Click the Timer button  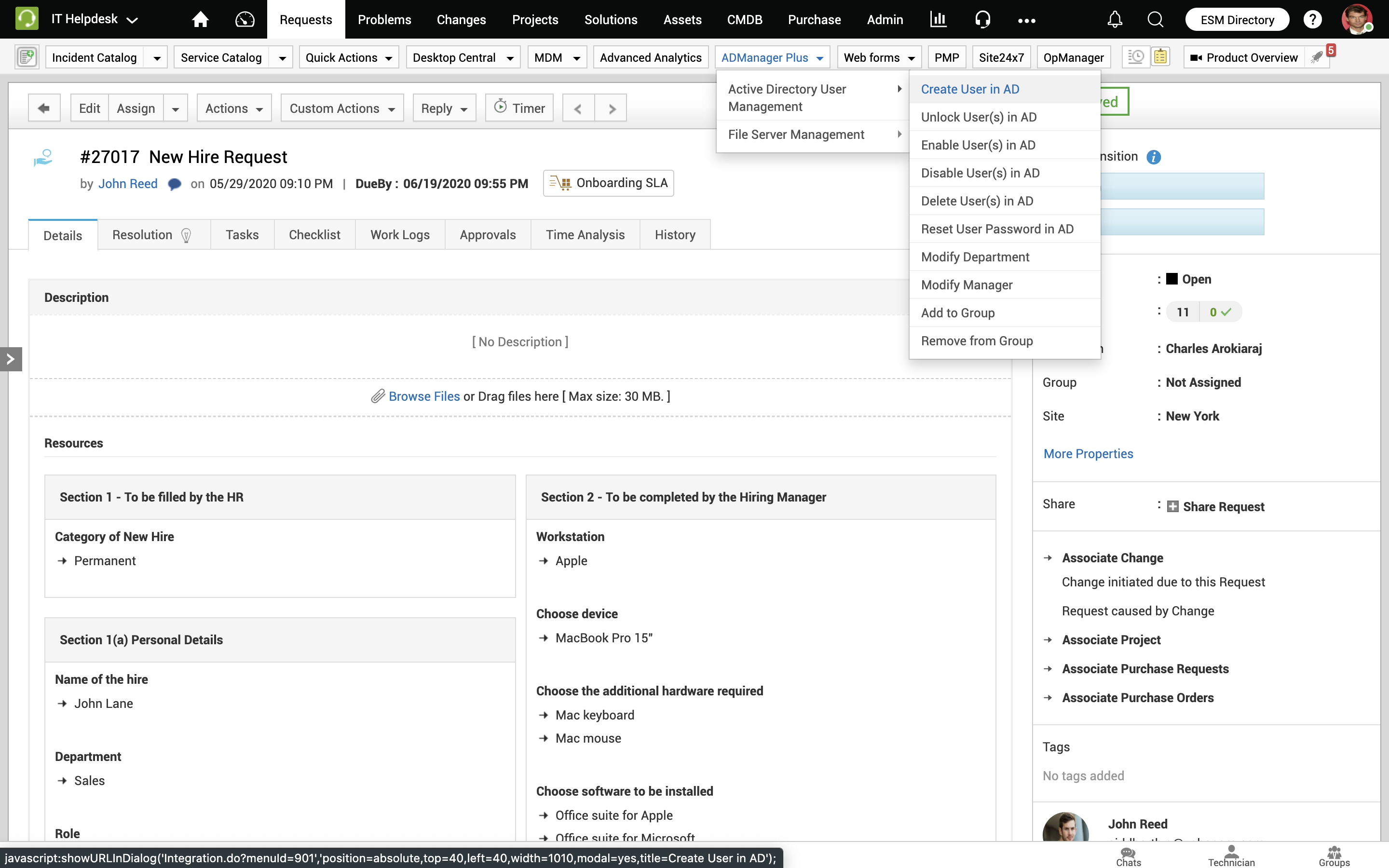tap(519, 108)
